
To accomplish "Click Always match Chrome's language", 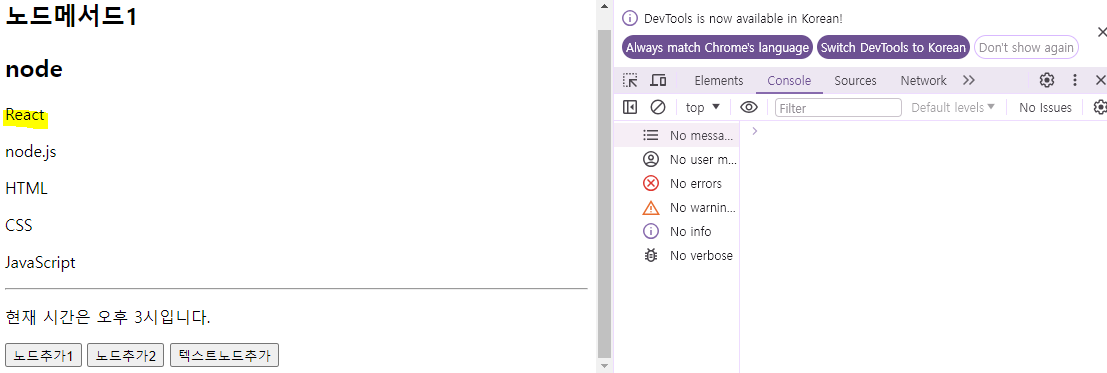I will coord(717,48).
